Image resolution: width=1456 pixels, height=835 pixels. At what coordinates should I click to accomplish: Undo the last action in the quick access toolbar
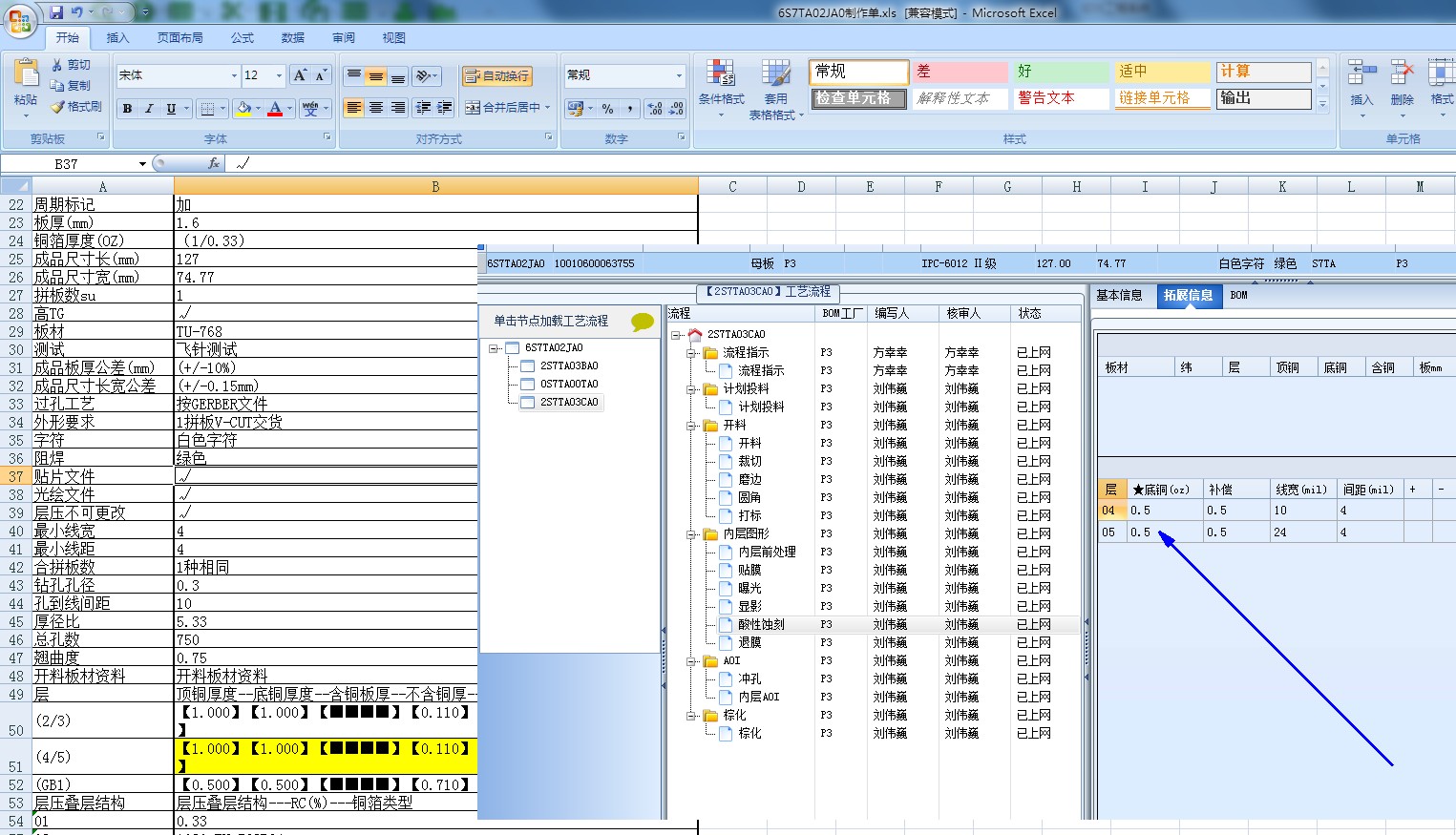(77, 12)
